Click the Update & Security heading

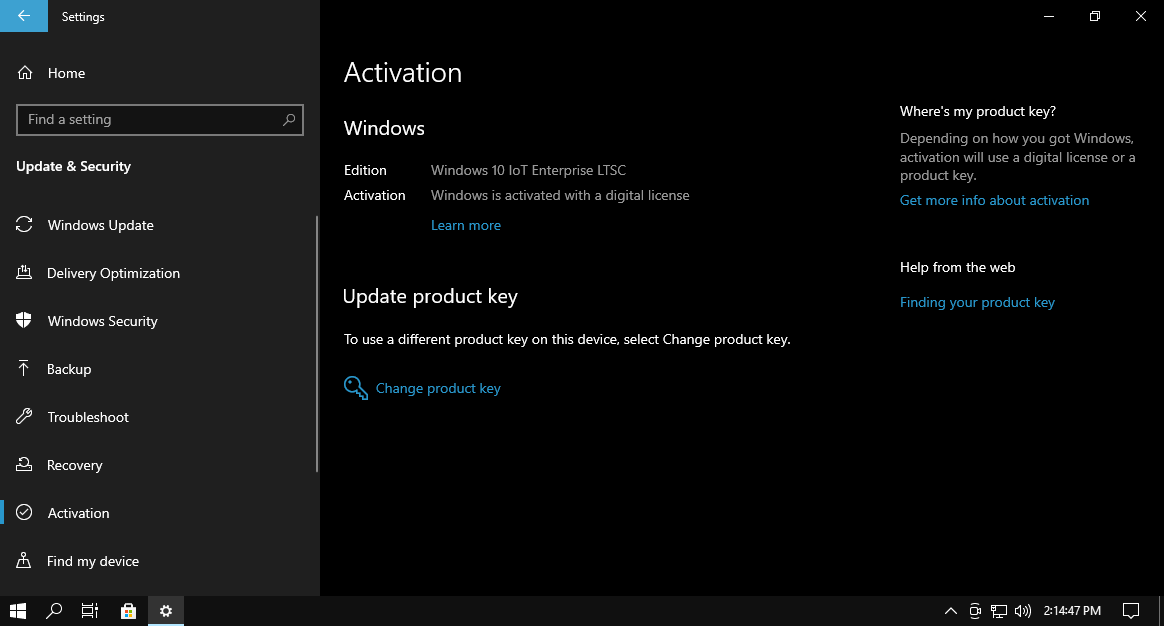point(73,166)
